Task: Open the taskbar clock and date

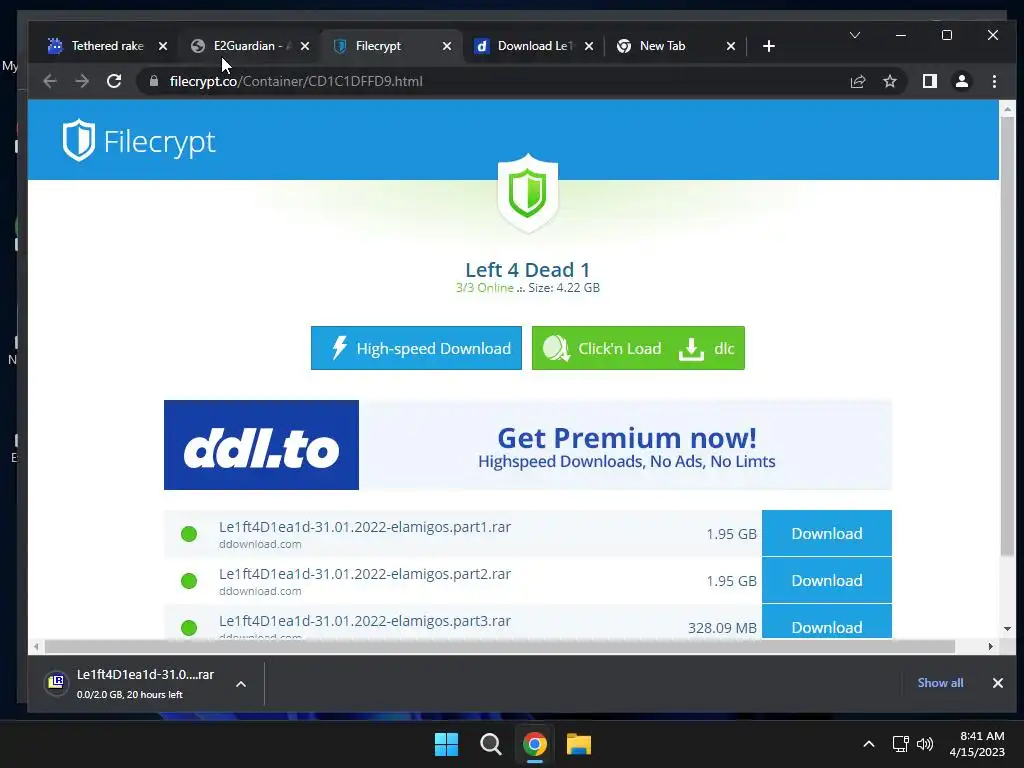Action: pos(977,744)
